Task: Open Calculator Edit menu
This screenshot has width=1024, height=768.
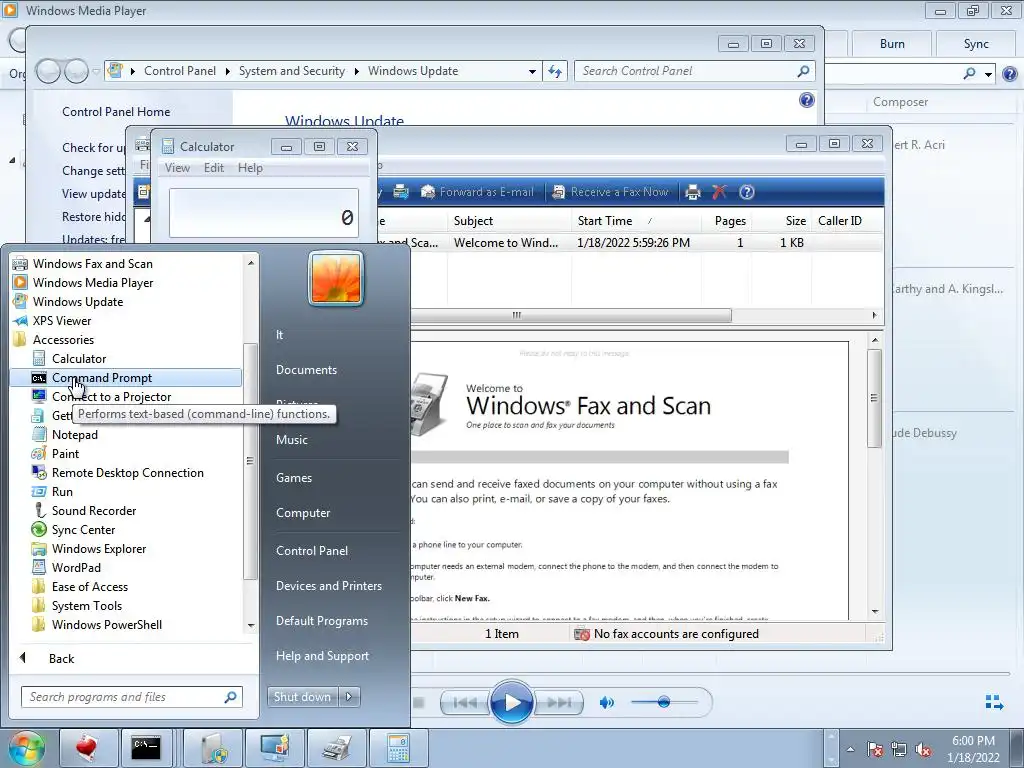Action: [214, 168]
